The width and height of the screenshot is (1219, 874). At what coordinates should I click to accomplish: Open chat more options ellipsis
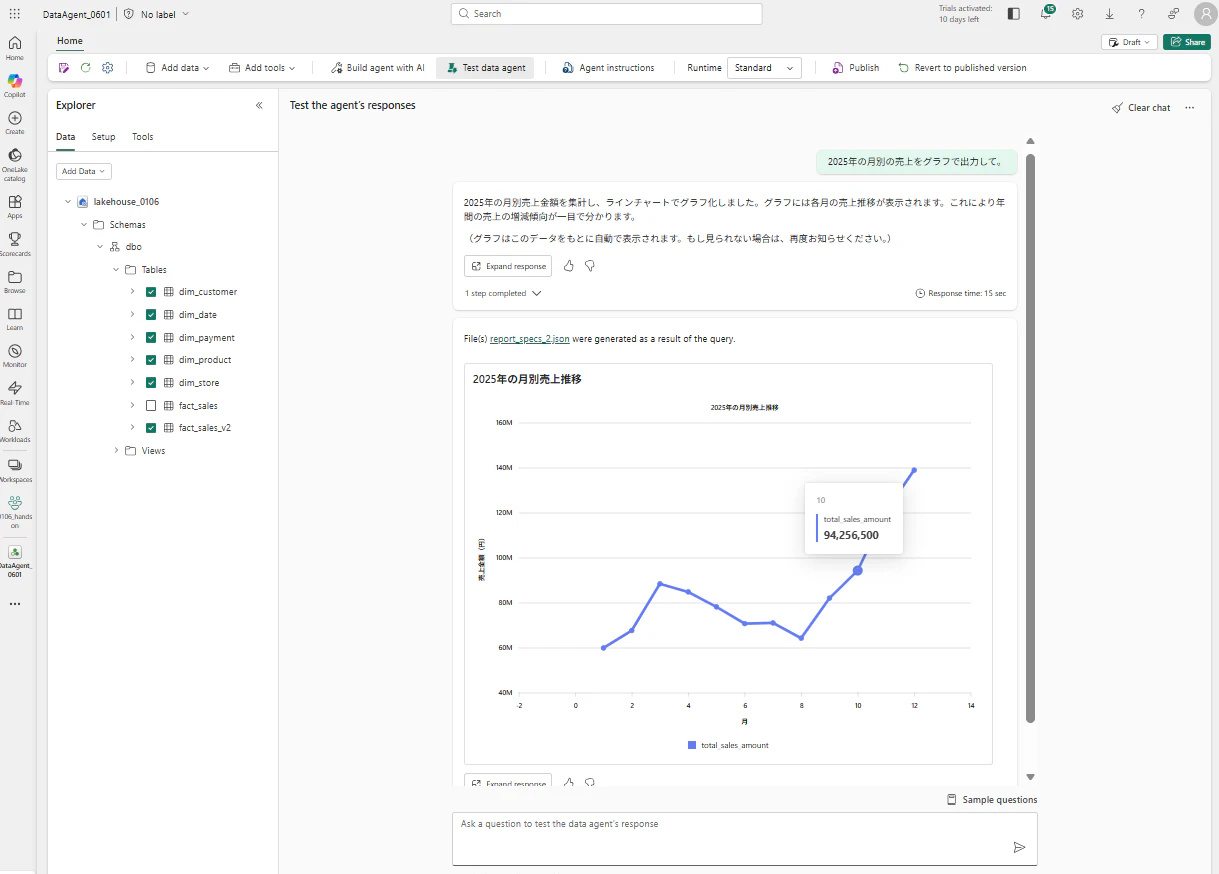click(1189, 107)
